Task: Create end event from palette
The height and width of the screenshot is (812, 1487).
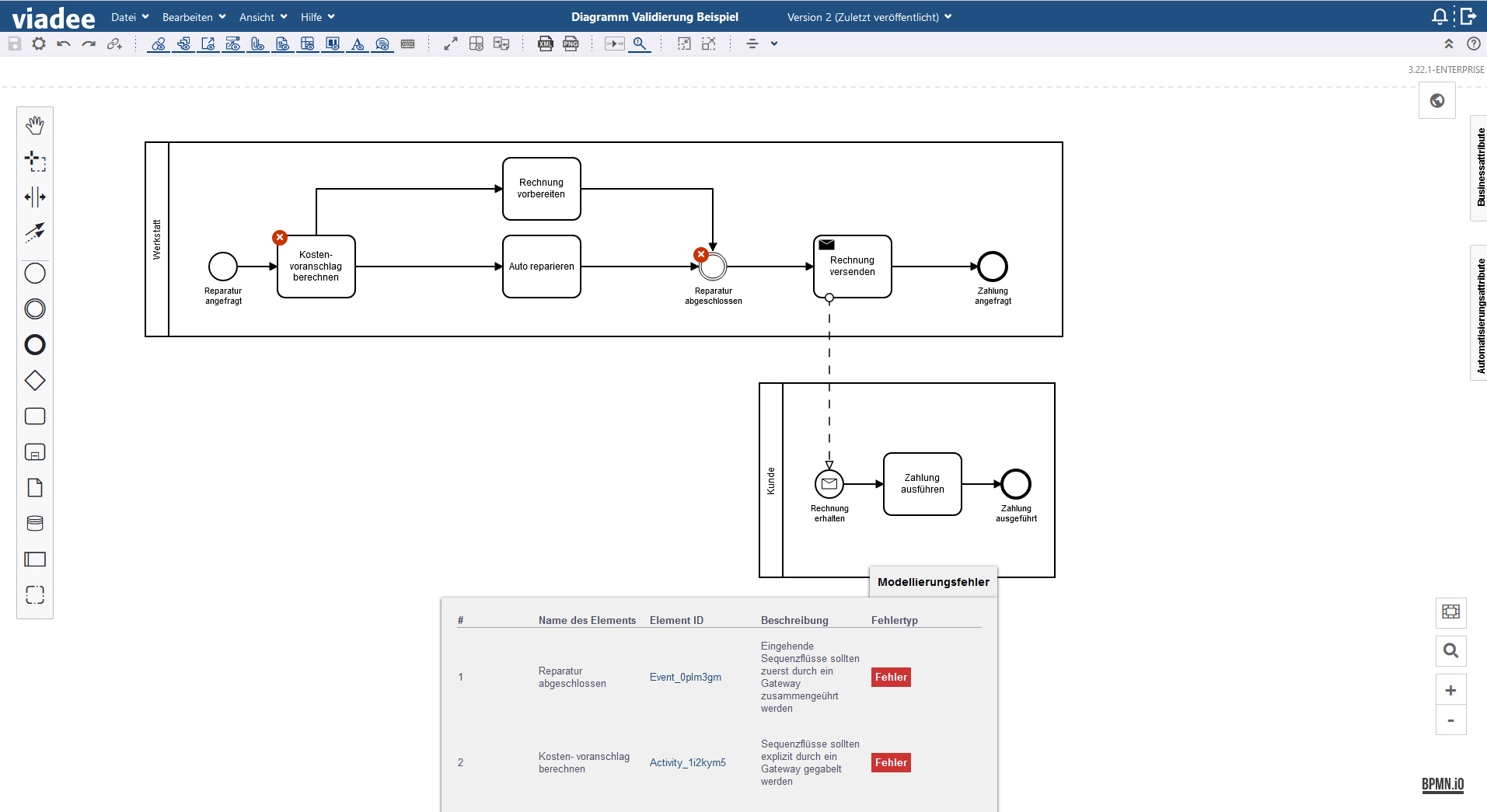Action: [x=35, y=345]
